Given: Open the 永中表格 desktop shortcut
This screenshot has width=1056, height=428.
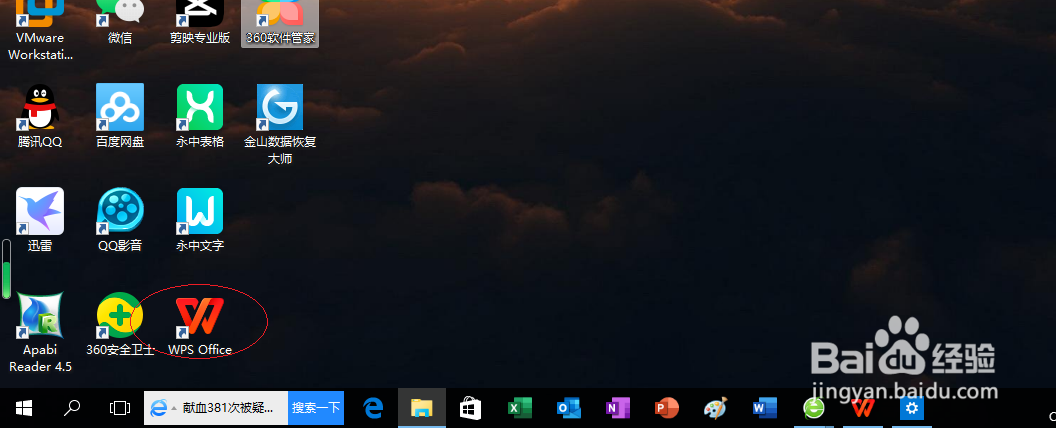Looking at the screenshot, I should (x=200, y=116).
